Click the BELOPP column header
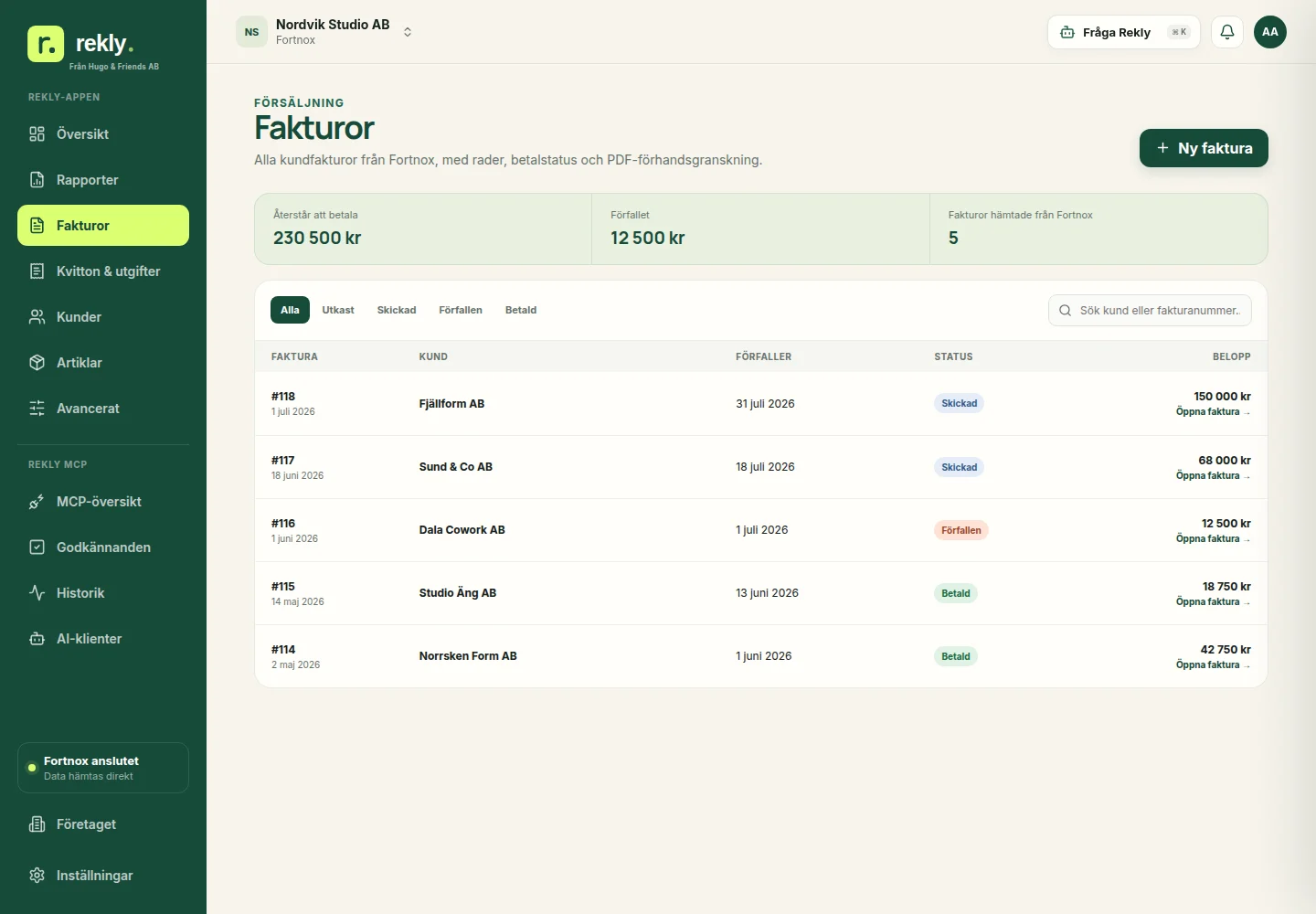 click(x=1232, y=356)
